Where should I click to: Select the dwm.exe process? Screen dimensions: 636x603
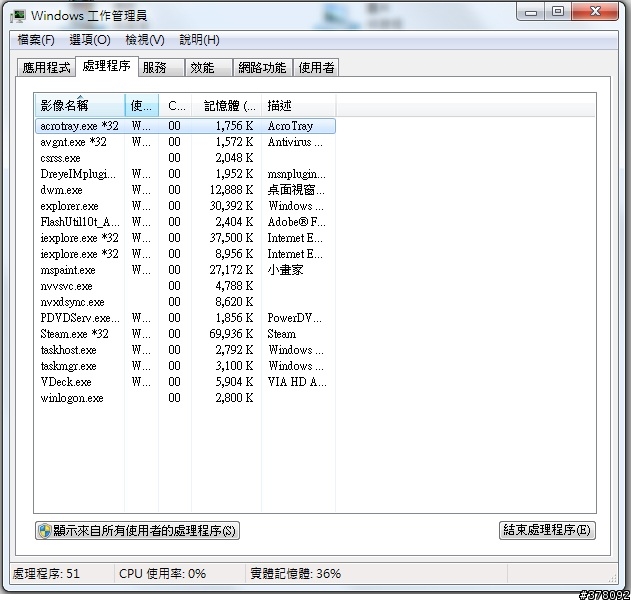(x=185, y=190)
